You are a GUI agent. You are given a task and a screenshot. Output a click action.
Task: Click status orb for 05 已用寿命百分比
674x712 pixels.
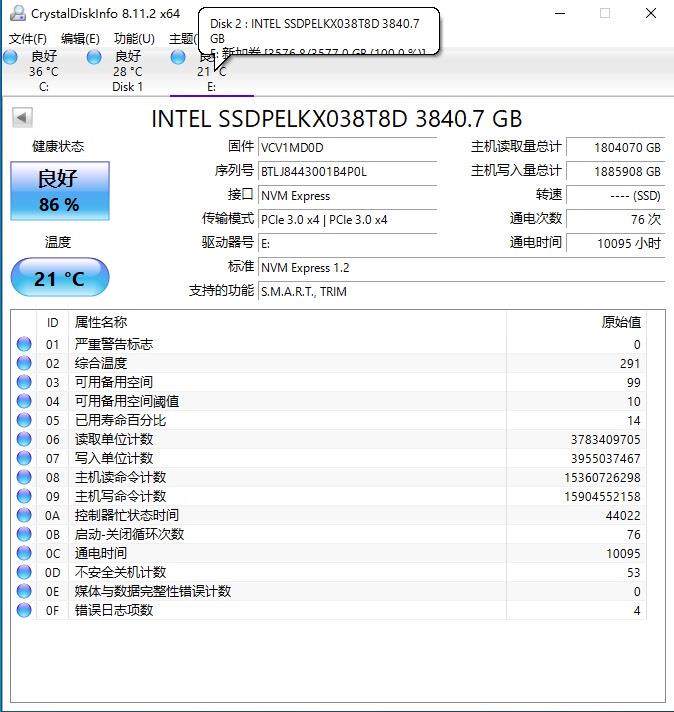pos(24,420)
